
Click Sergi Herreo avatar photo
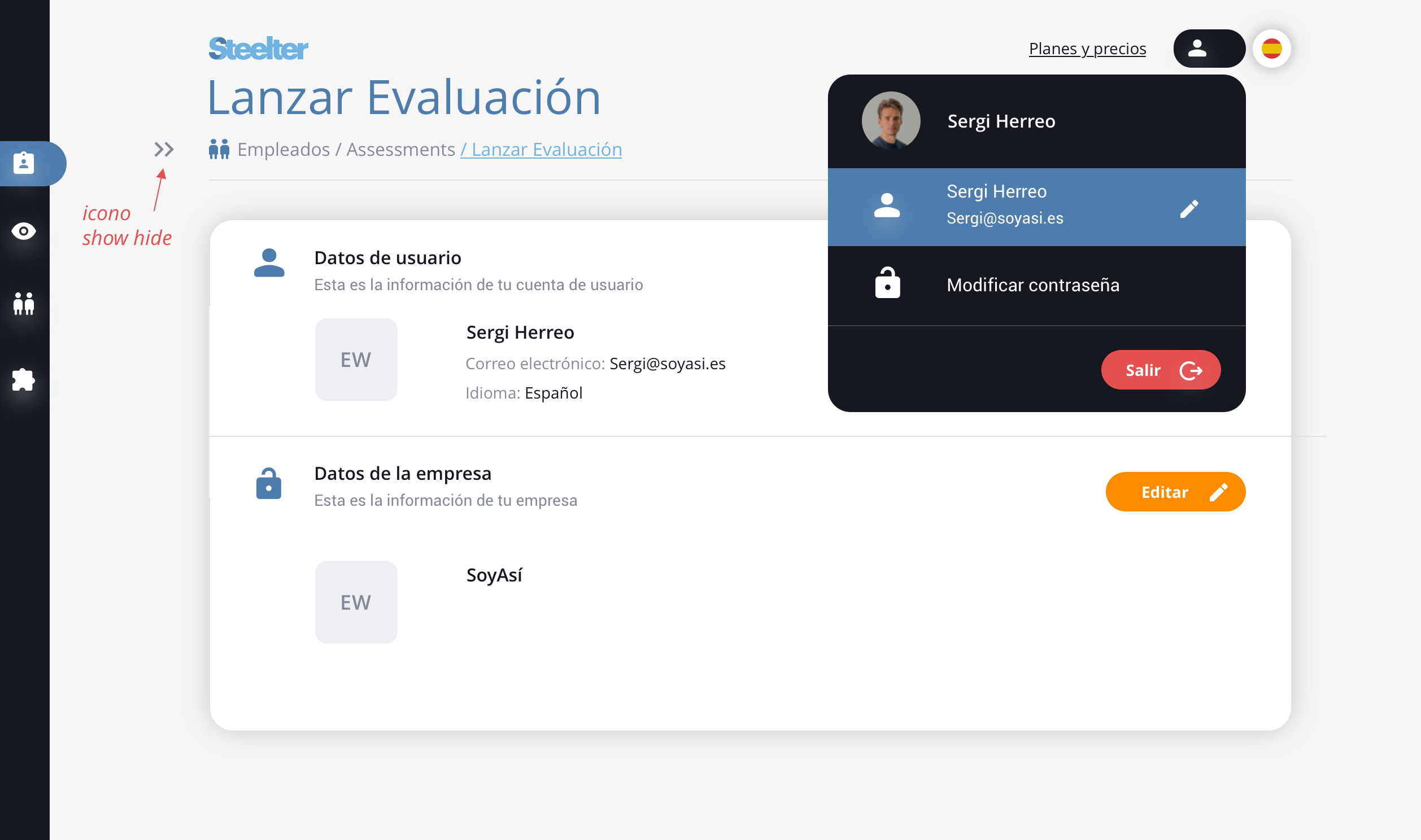click(x=891, y=121)
